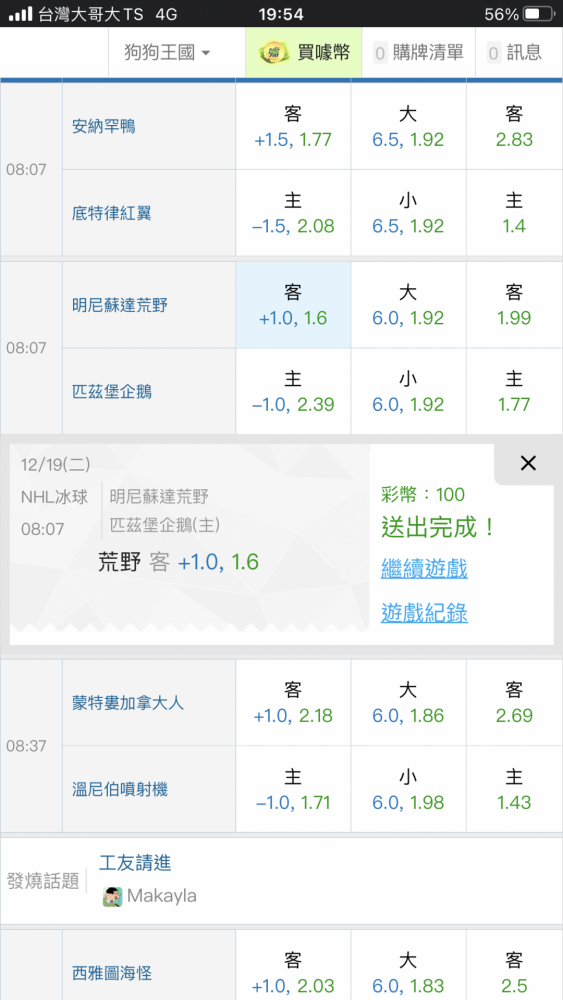Select 安納罕鴨 客 +1.5, 1.77 spread
Image resolution: width=563 pixels, height=1000 pixels.
click(x=293, y=126)
